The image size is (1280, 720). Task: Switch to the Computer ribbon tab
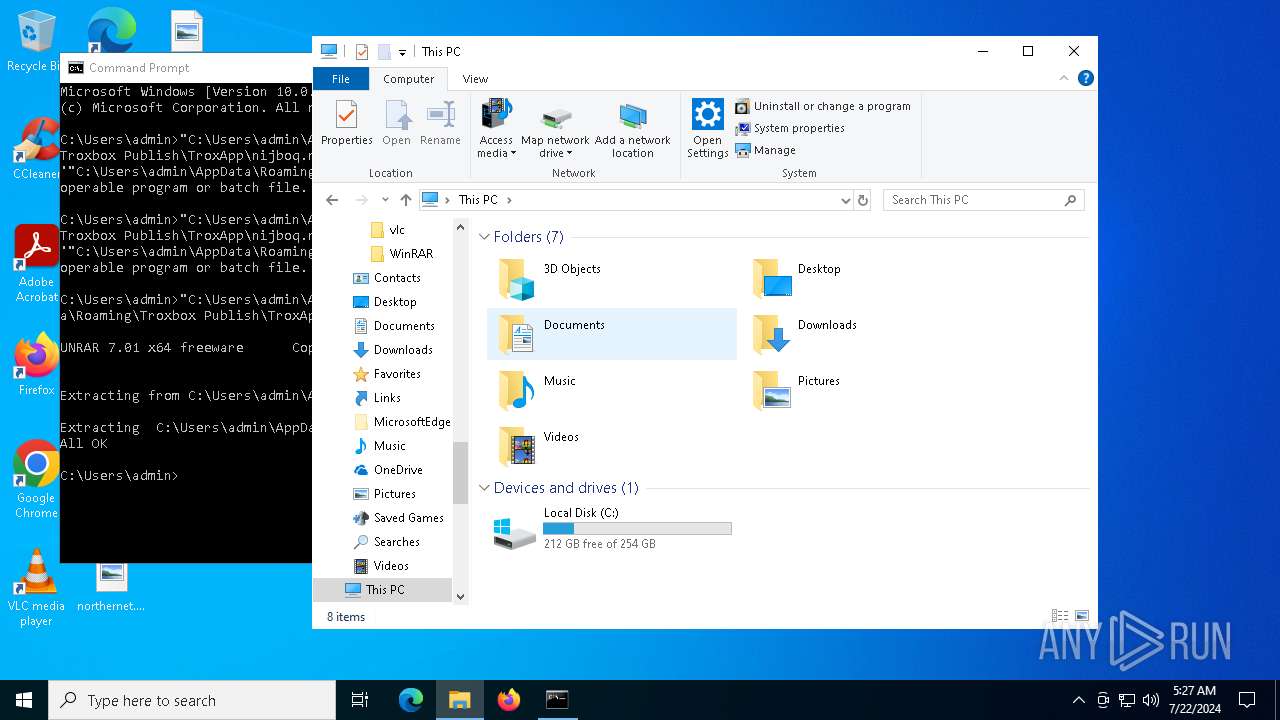pyautogui.click(x=408, y=79)
